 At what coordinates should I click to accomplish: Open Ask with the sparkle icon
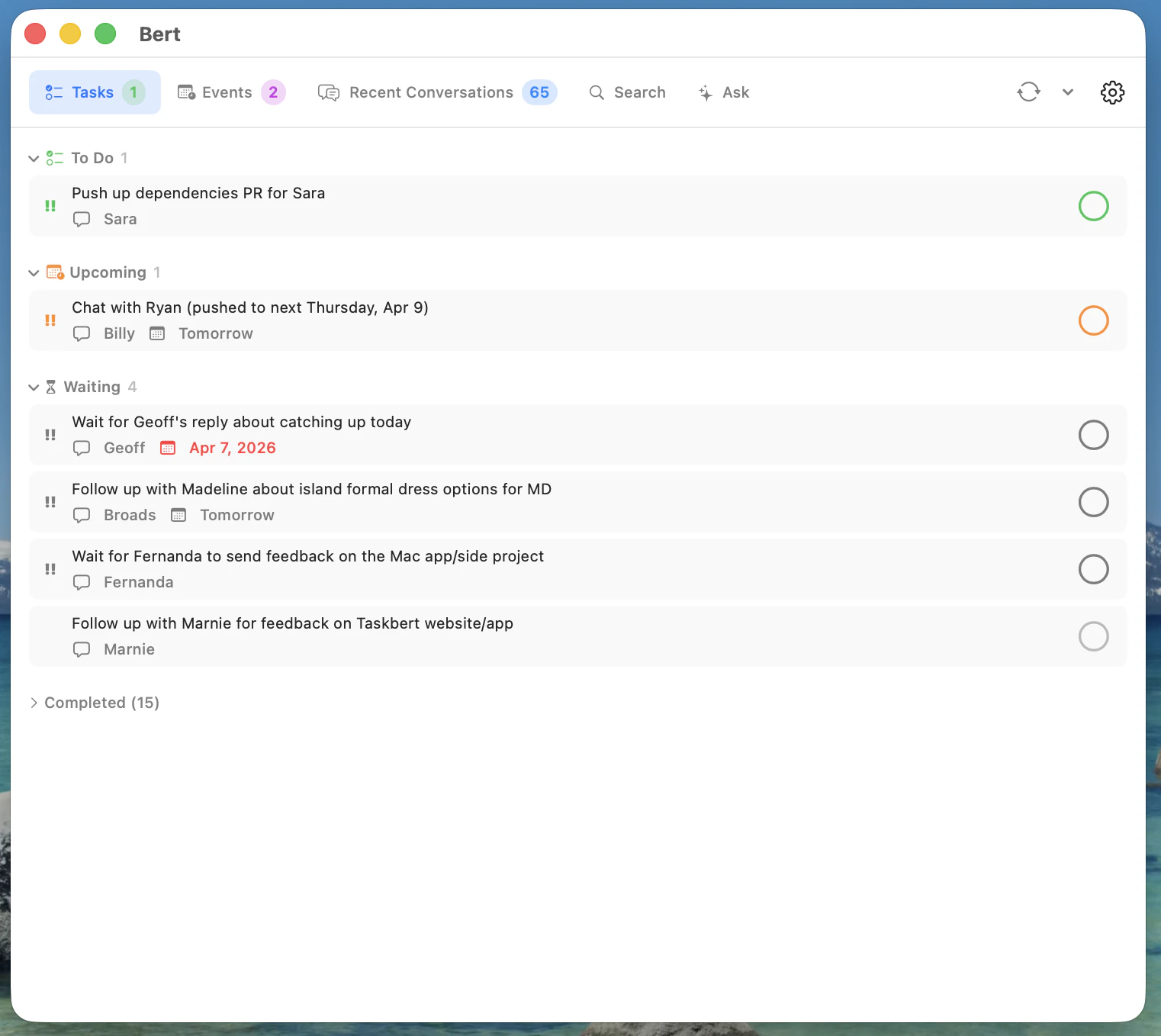[x=705, y=92]
